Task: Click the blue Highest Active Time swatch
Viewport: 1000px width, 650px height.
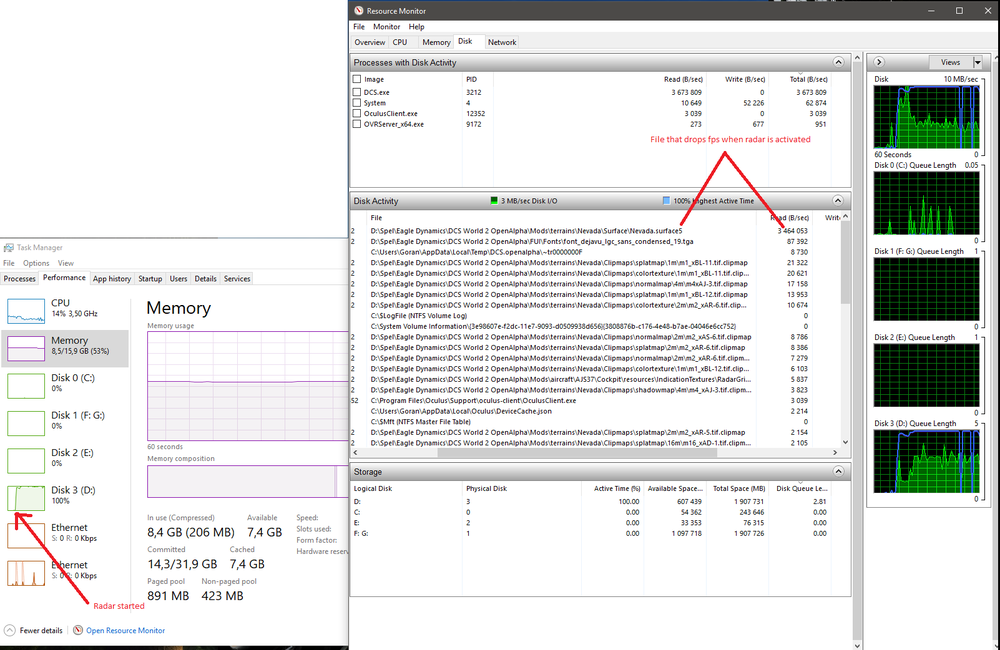Action: pyautogui.click(x=666, y=200)
